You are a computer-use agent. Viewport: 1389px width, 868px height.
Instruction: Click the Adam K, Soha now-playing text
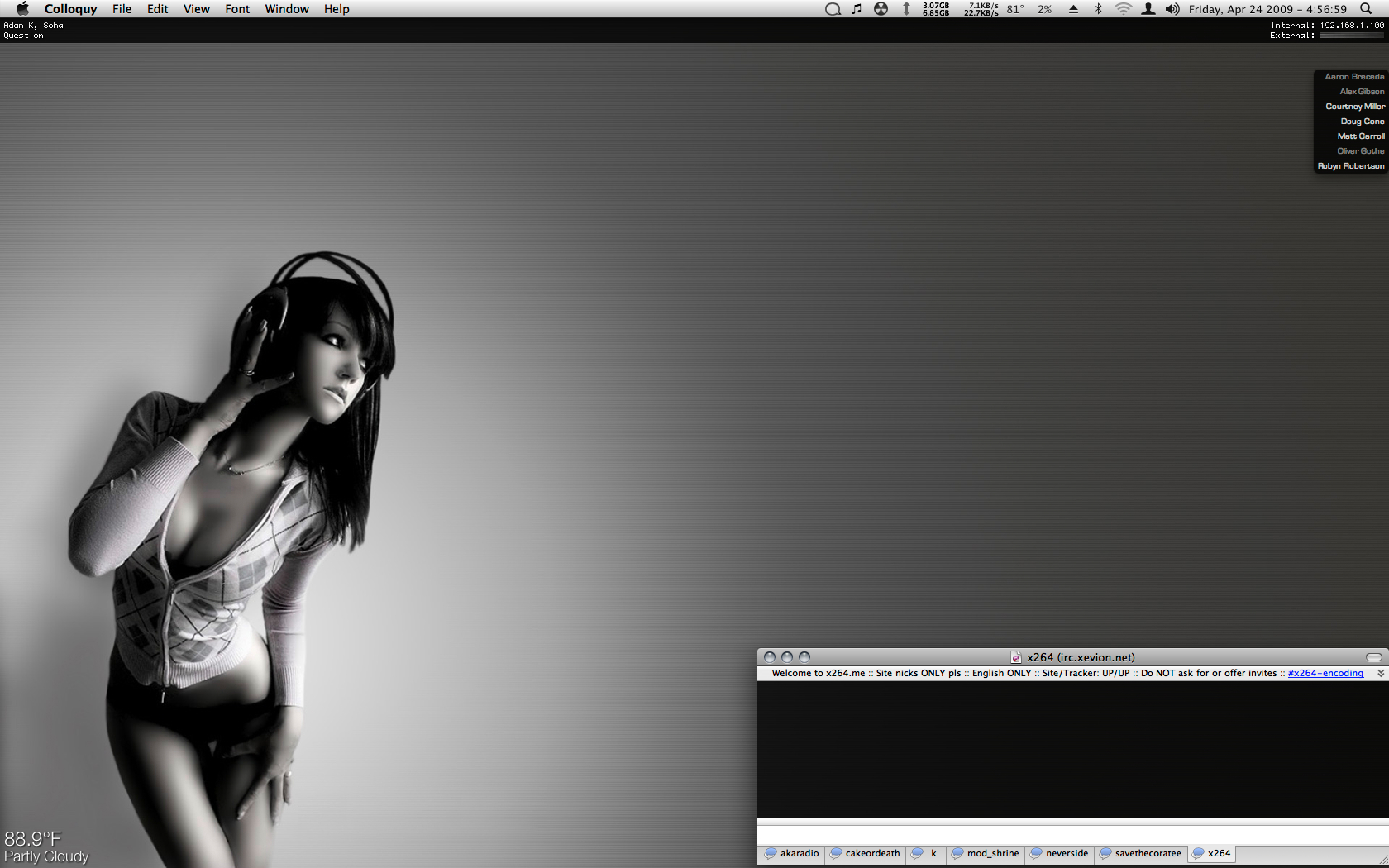(33, 26)
